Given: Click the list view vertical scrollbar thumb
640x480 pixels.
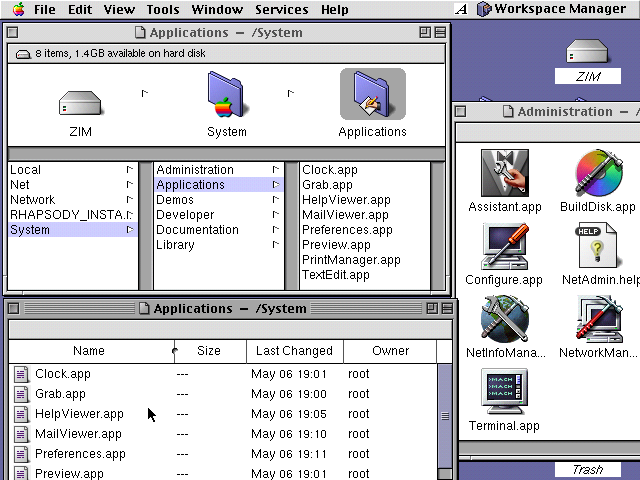Looking at the screenshot, I should [x=445, y=416].
